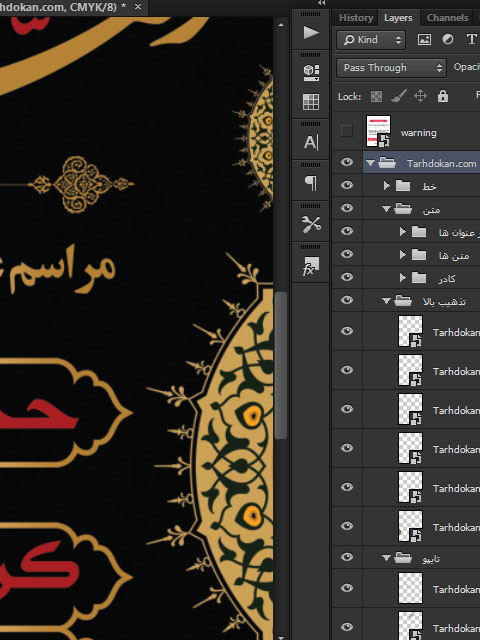Expand the خط group arrow
Viewport: 480px width, 640px height.
point(387,186)
